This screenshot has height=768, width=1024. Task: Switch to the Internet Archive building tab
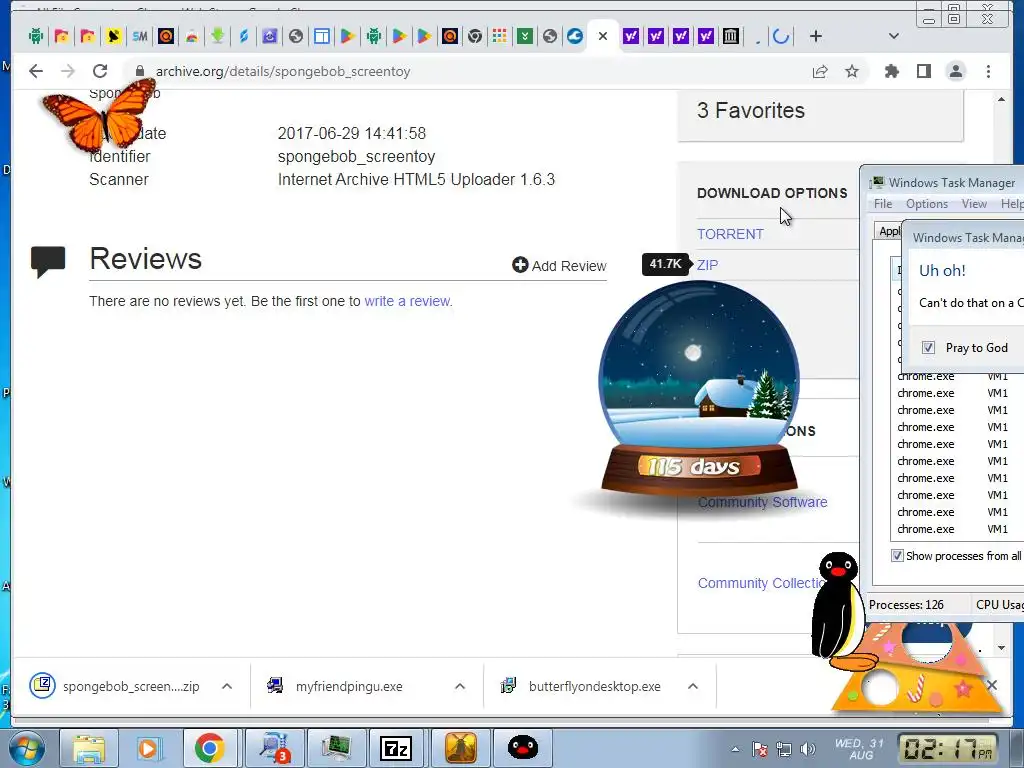tap(731, 37)
